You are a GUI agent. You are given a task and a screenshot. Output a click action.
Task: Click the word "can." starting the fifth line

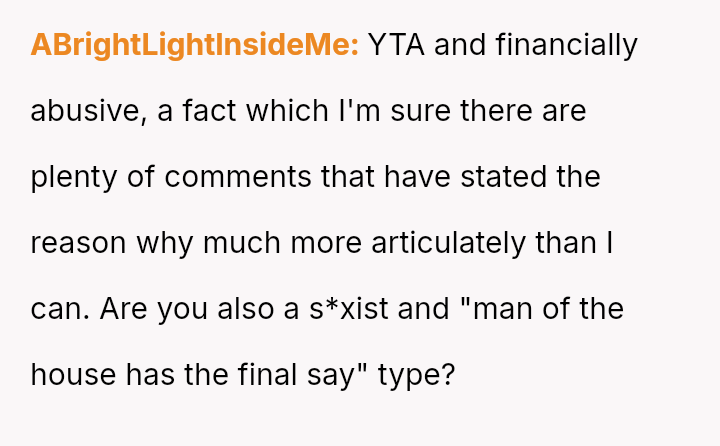pyautogui.click(x=58, y=309)
